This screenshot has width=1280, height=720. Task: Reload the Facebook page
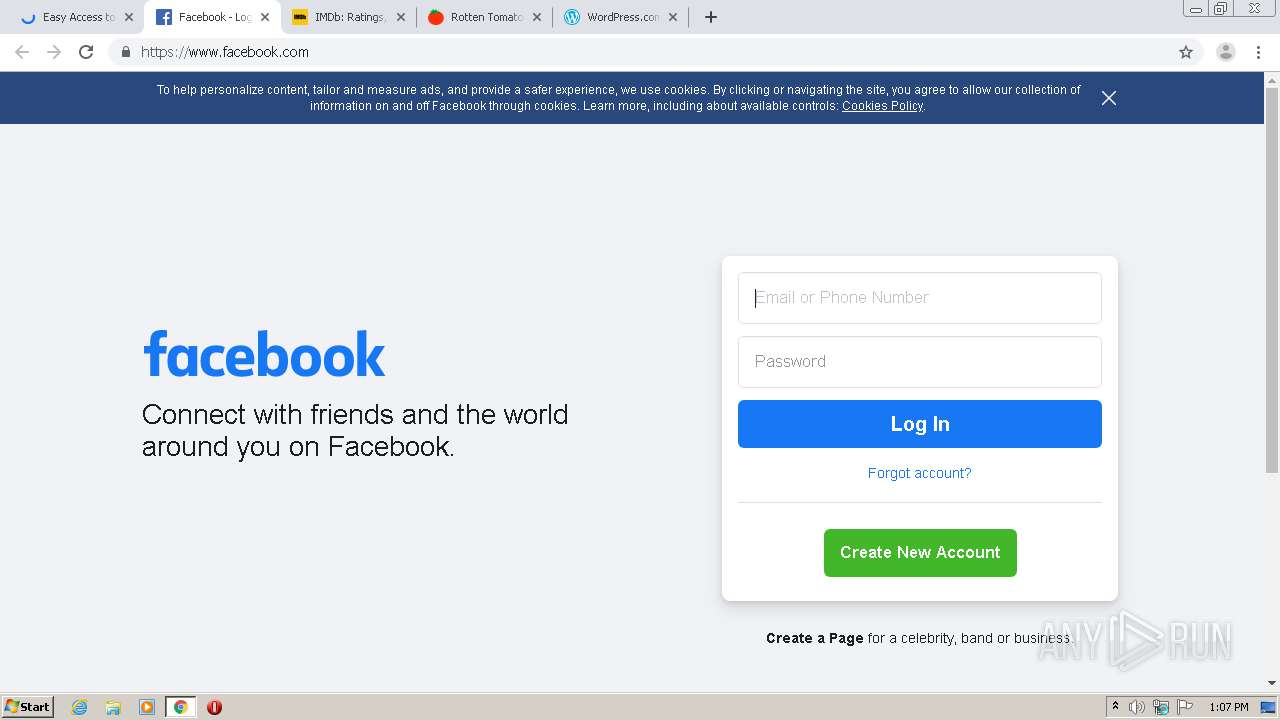[x=86, y=52]
